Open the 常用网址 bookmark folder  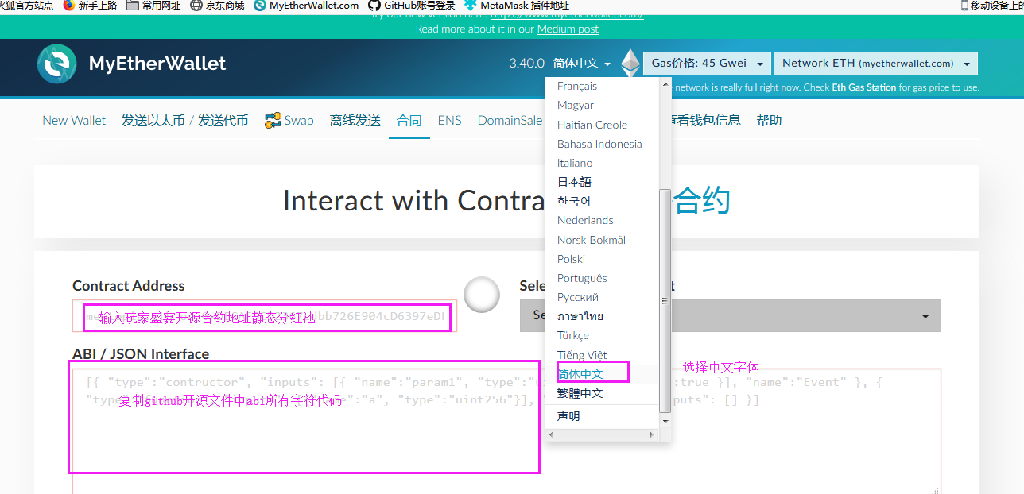click(x=153, y=5)
